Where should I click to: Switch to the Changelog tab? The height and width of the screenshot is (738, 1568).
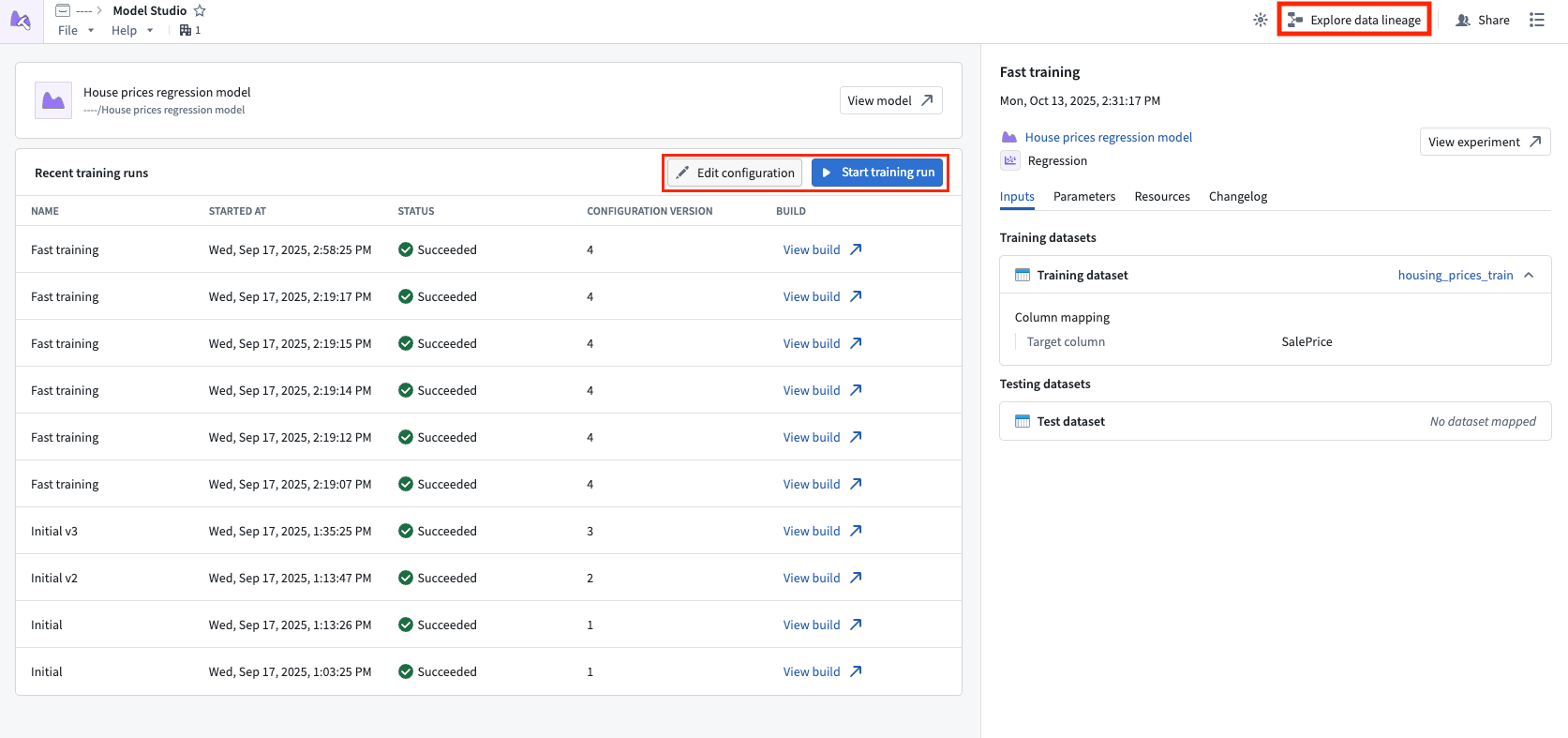coord(1238,196)
